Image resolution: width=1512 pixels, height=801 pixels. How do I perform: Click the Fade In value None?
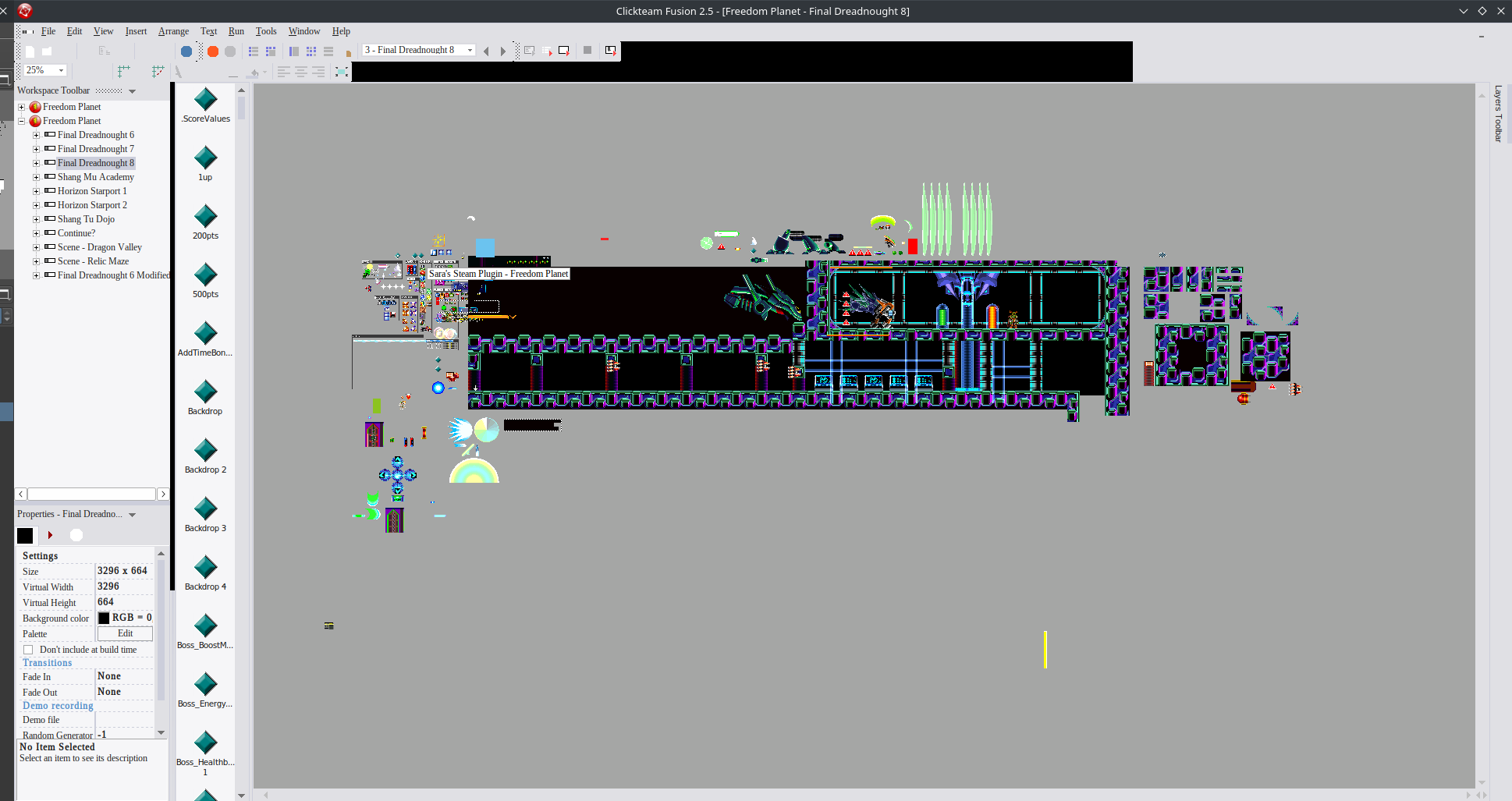tap(109, 676)
